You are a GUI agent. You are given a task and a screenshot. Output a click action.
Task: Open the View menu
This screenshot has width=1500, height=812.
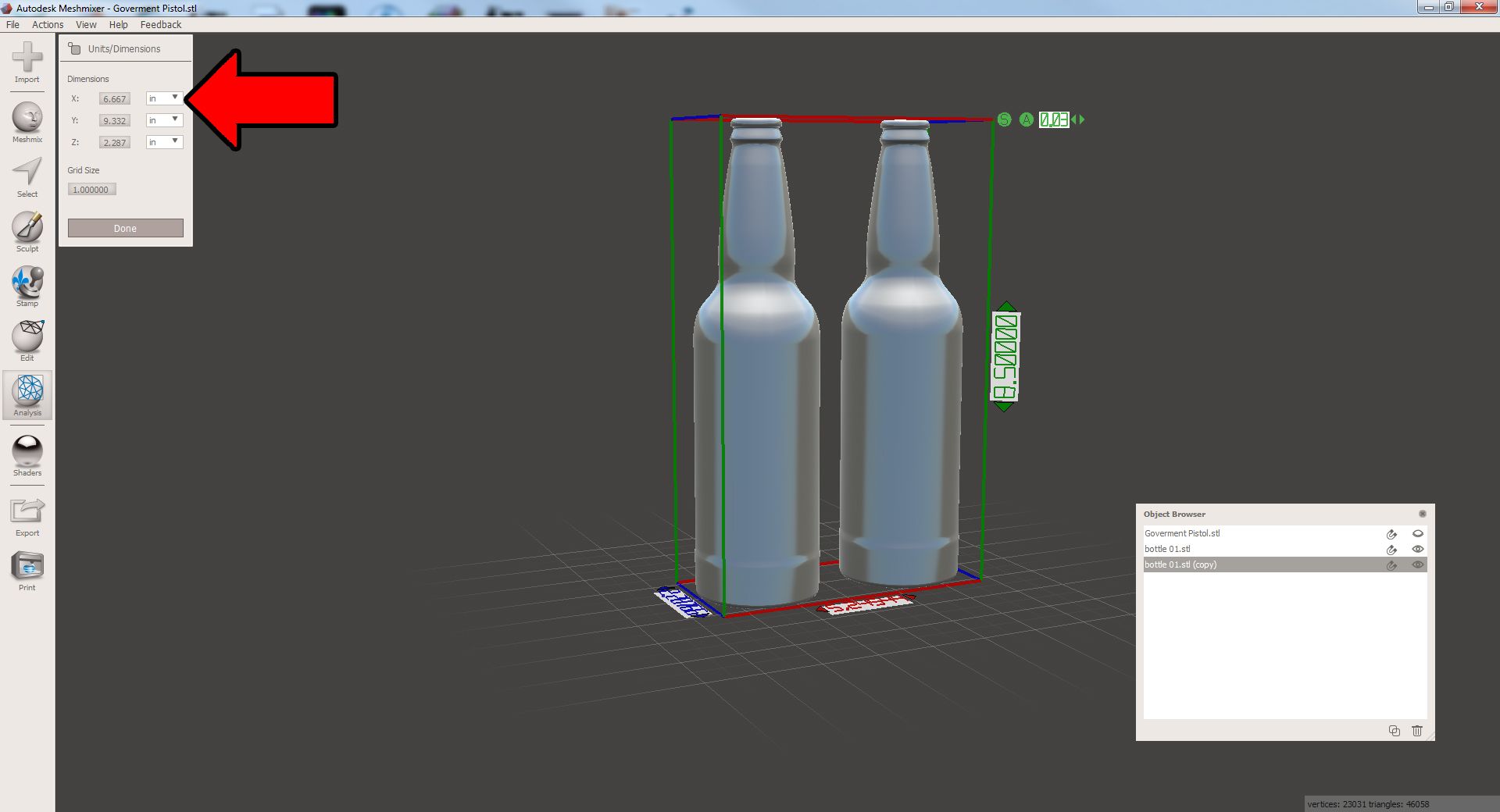tap(85, 24)
